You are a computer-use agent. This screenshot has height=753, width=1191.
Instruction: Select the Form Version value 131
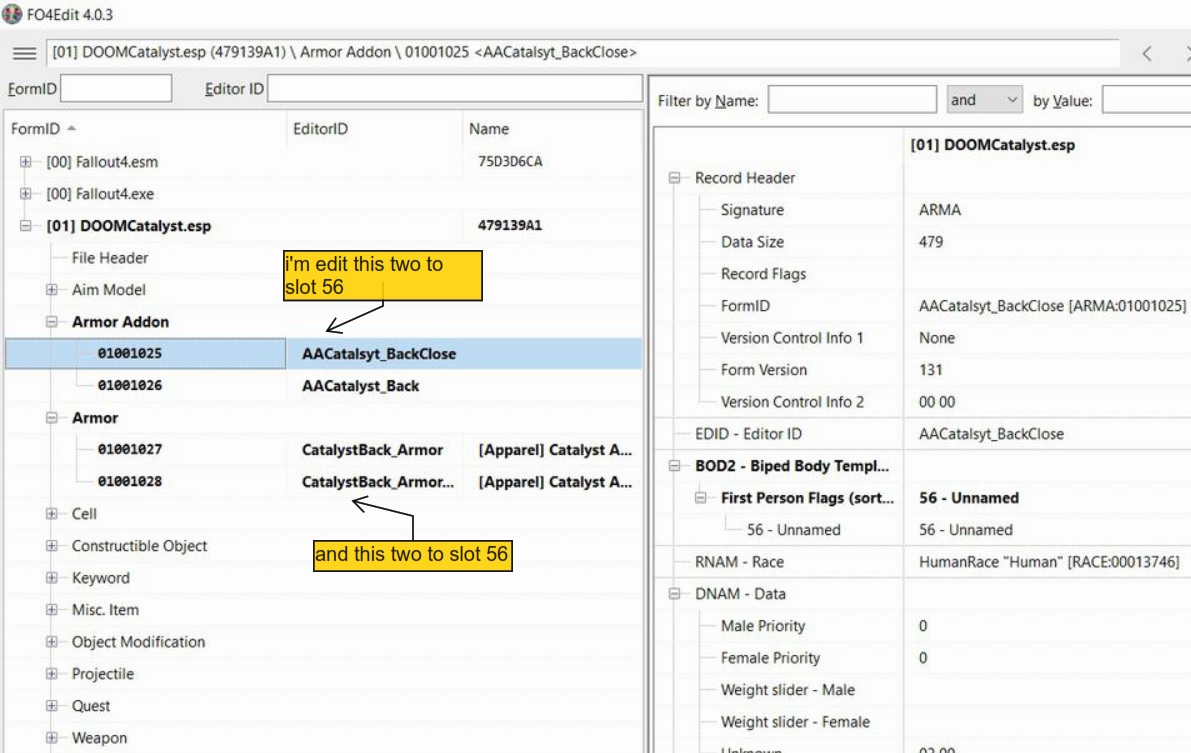(930, 369)
